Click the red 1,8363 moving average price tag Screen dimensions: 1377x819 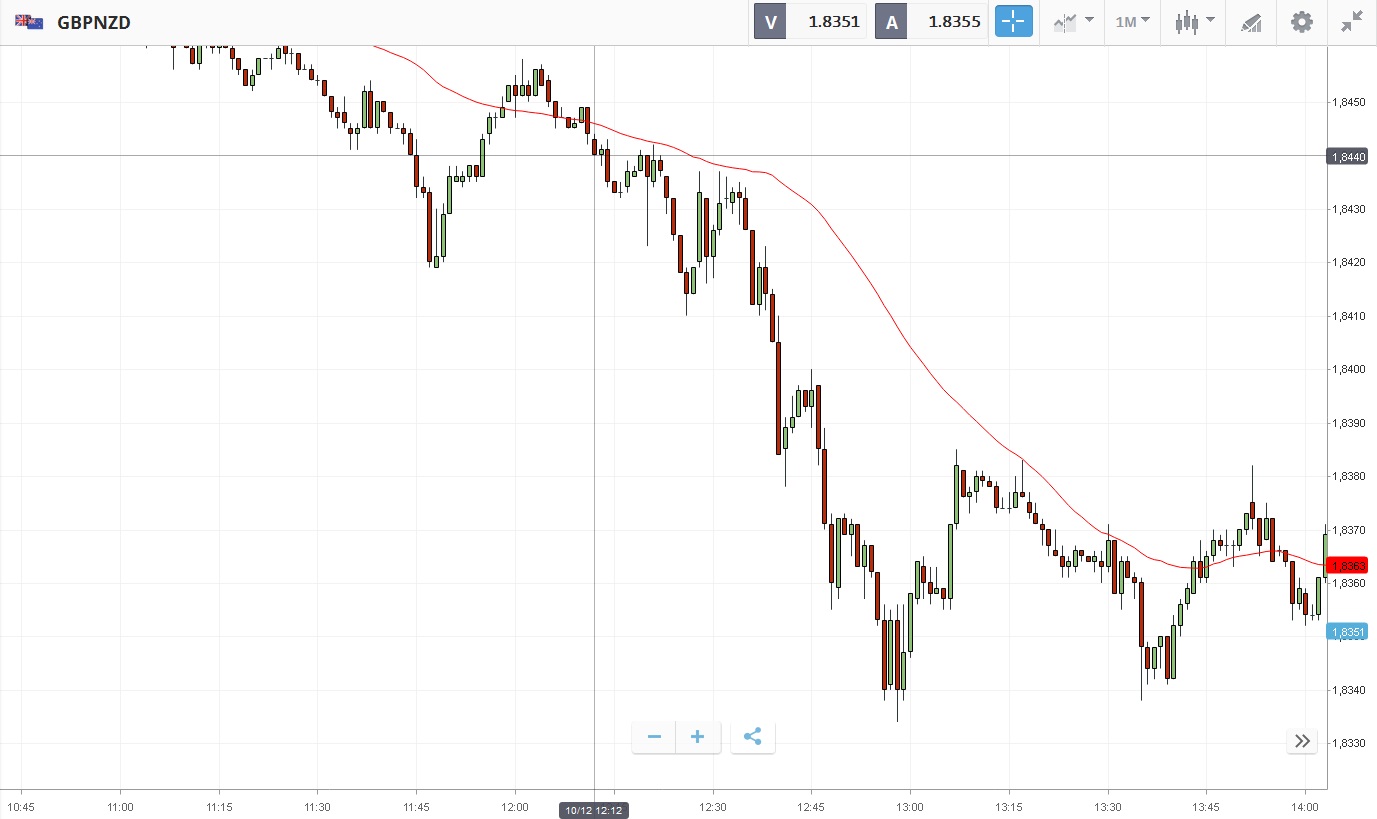click(1347, 565)
